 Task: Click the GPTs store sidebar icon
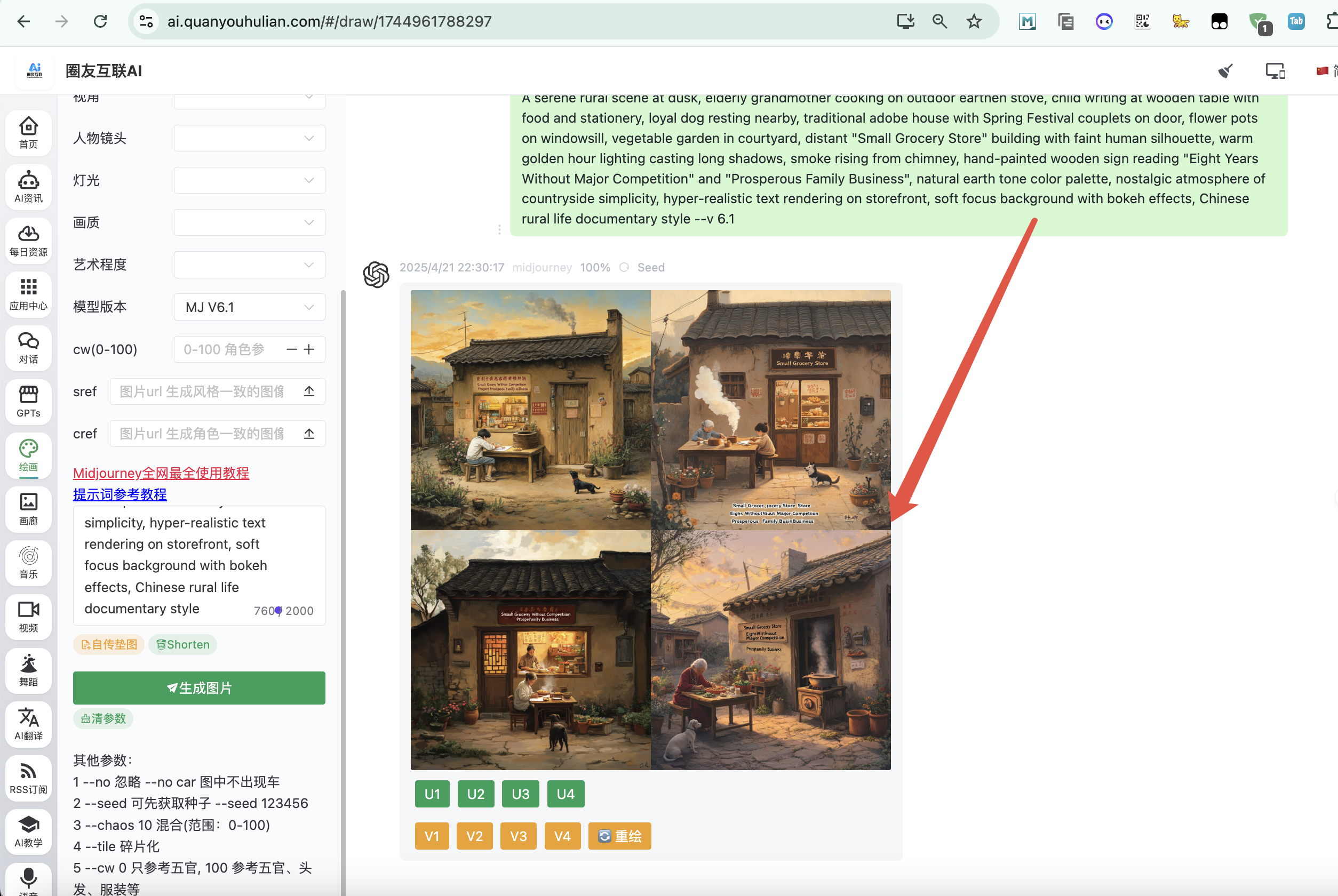(x=28, y=401)
